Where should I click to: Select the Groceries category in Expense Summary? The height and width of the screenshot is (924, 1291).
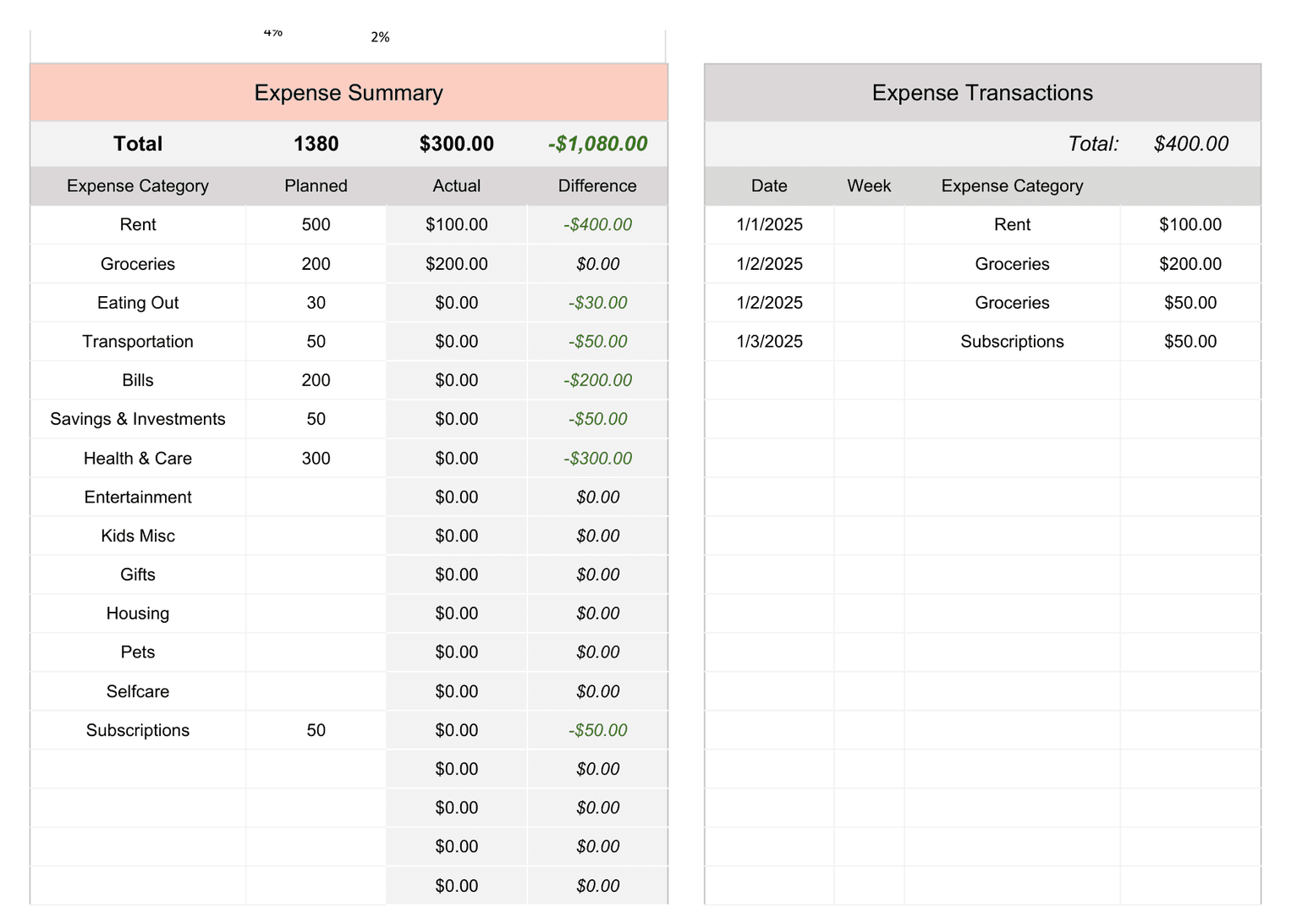tap(138, 264)
